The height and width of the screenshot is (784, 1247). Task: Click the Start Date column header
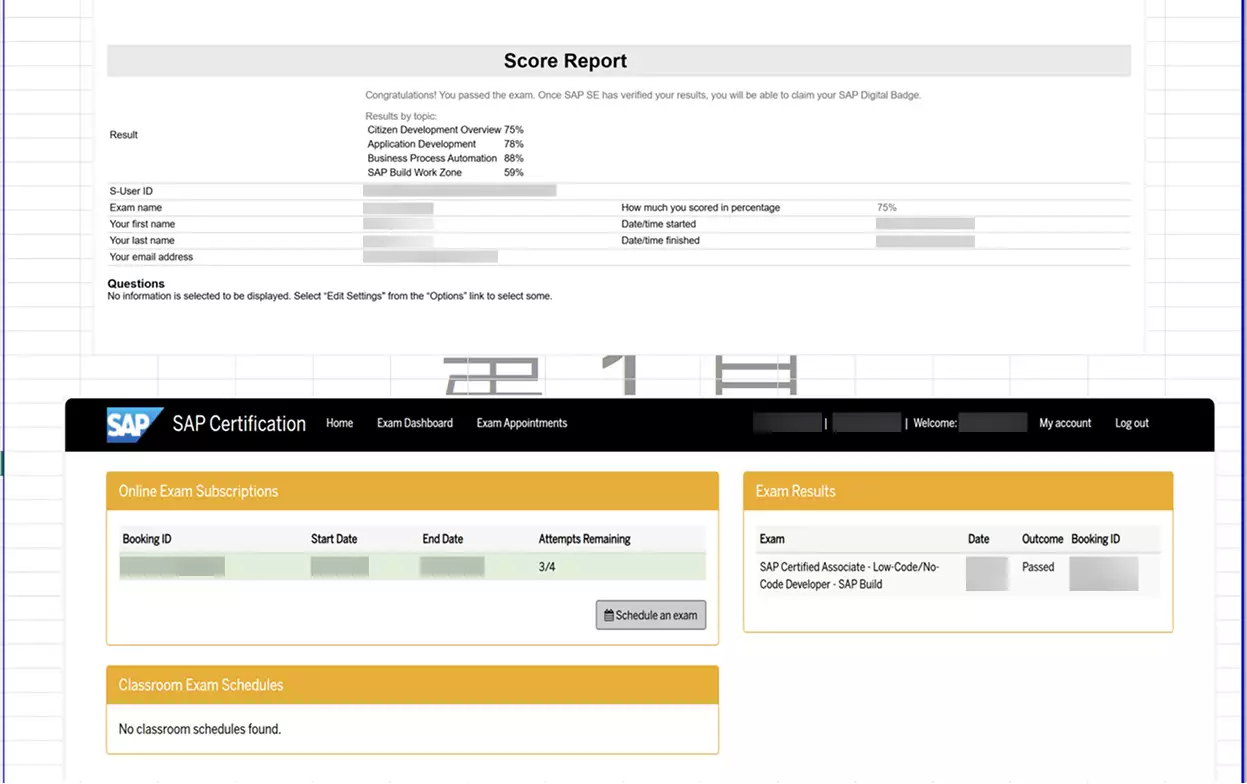pyautogui.click(x=334, y=539)
